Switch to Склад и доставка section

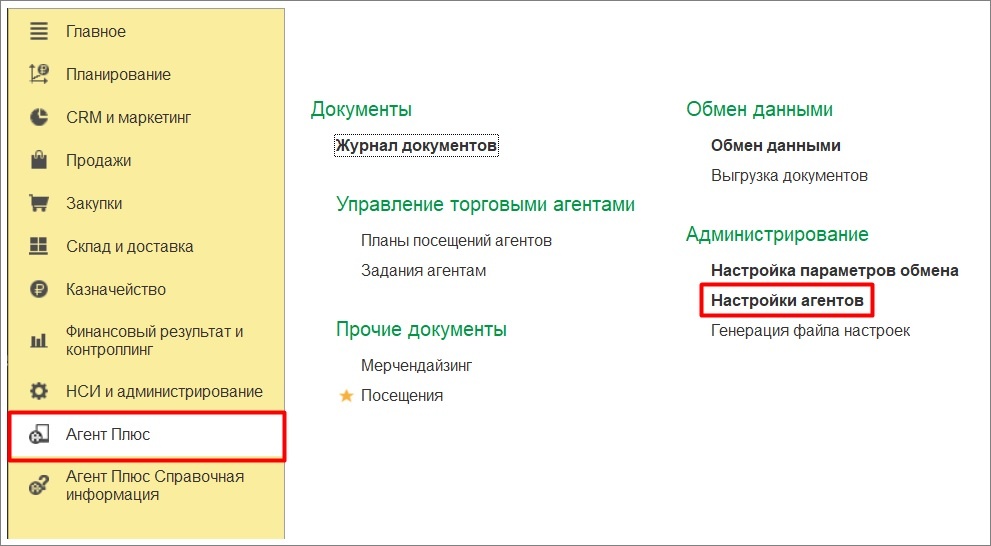(x=130, y=246)
